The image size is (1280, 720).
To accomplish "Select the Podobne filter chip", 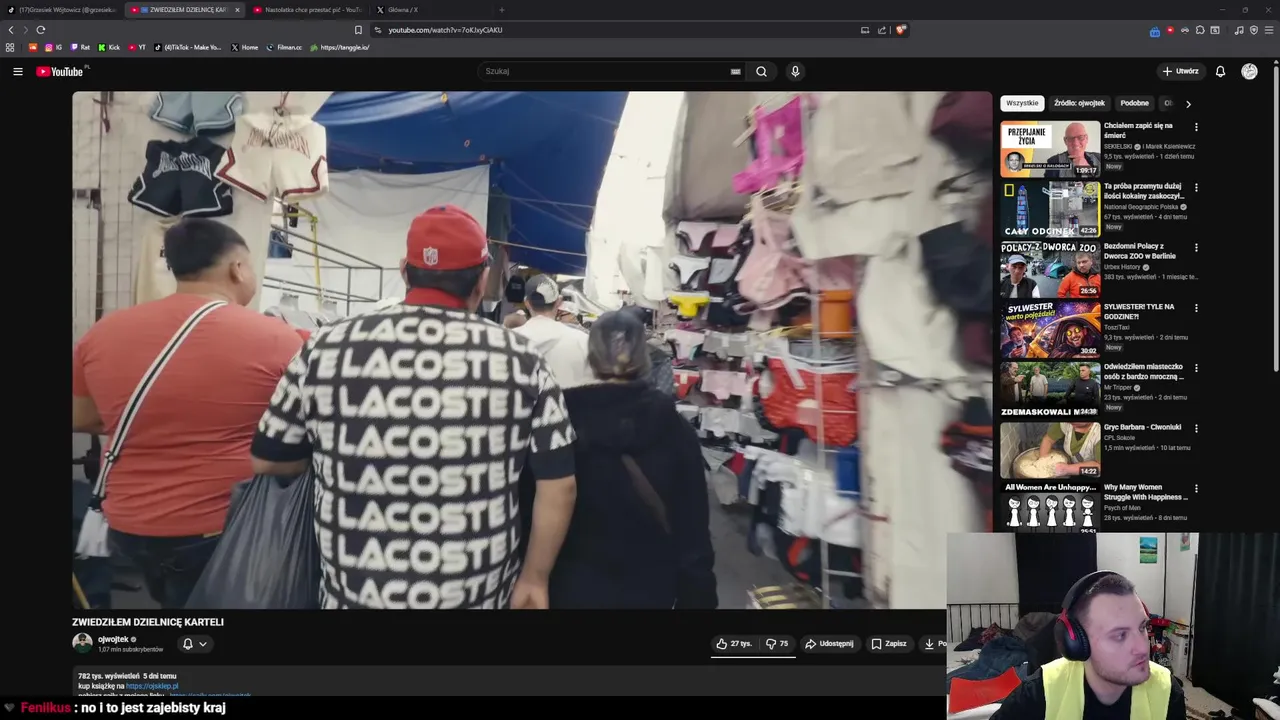I will 1134,103.
